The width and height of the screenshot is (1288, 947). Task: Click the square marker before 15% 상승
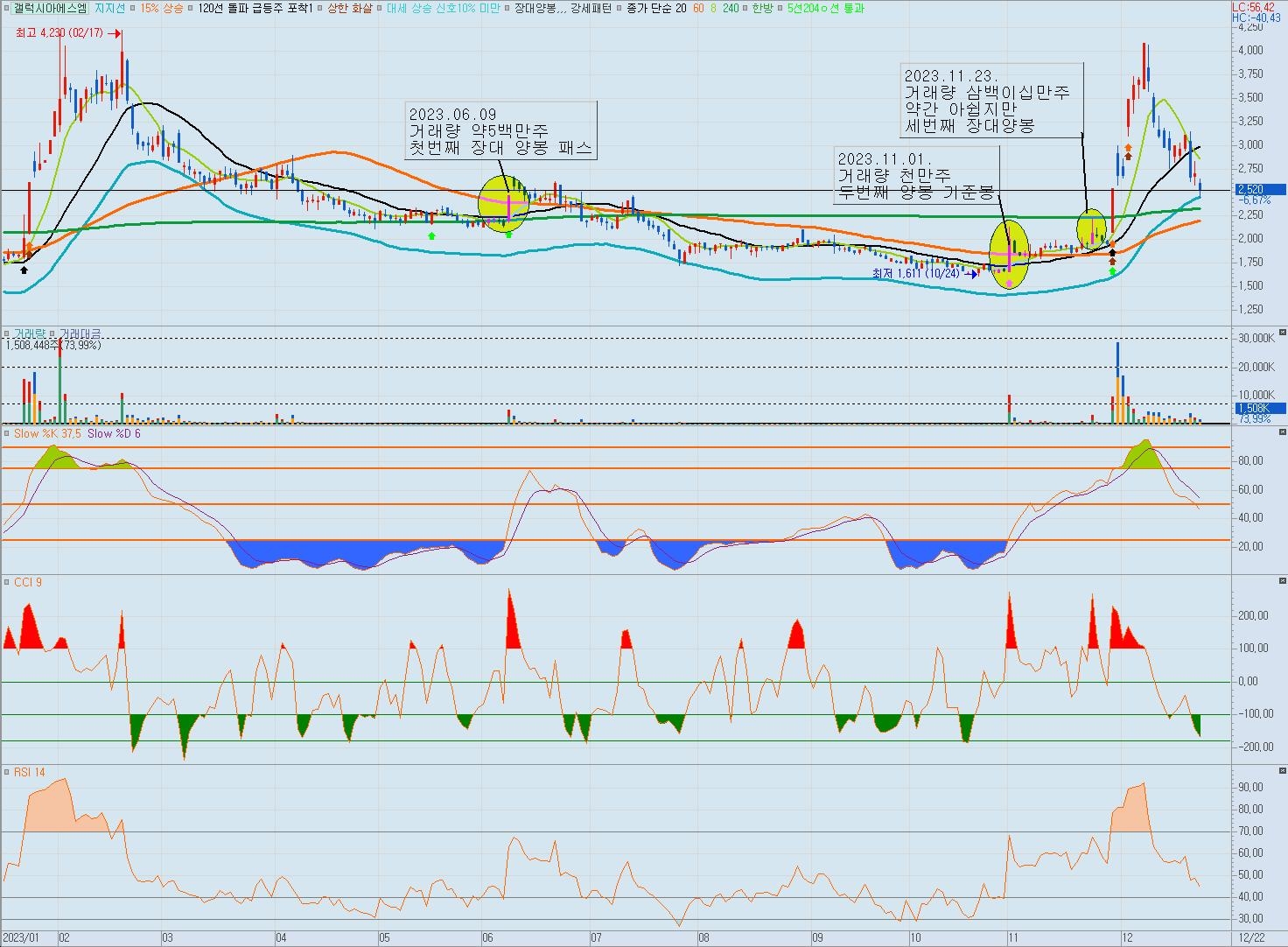(x=132, y=8)
